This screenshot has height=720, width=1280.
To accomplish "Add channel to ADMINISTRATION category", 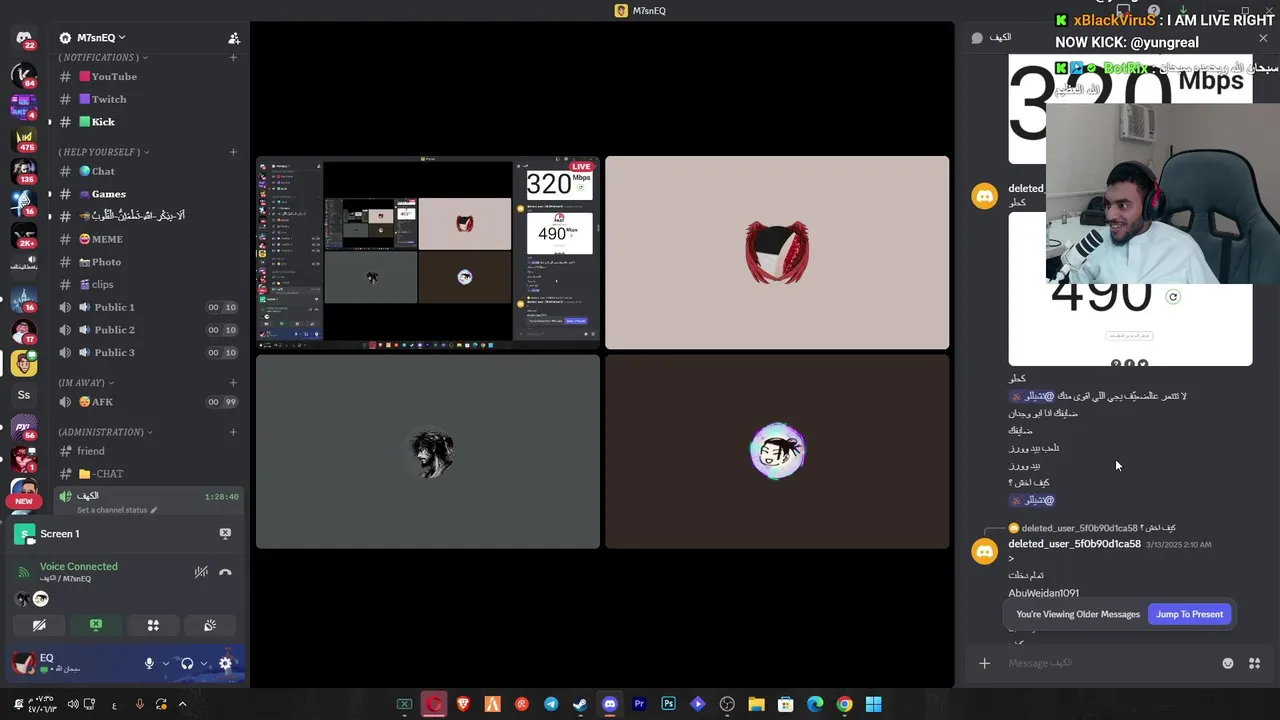I will [233, 432].
